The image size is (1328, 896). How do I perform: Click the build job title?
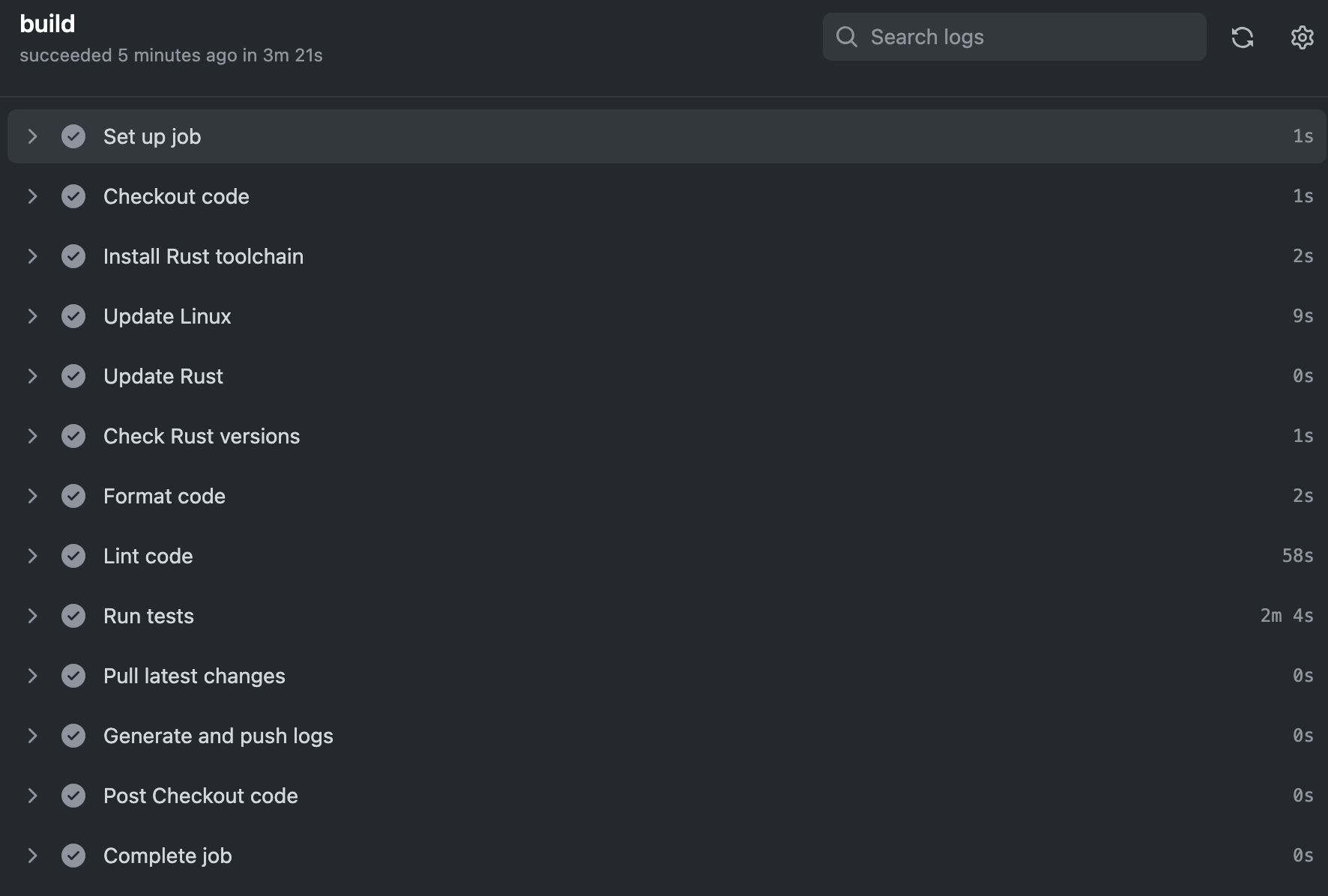pos(47,23)
